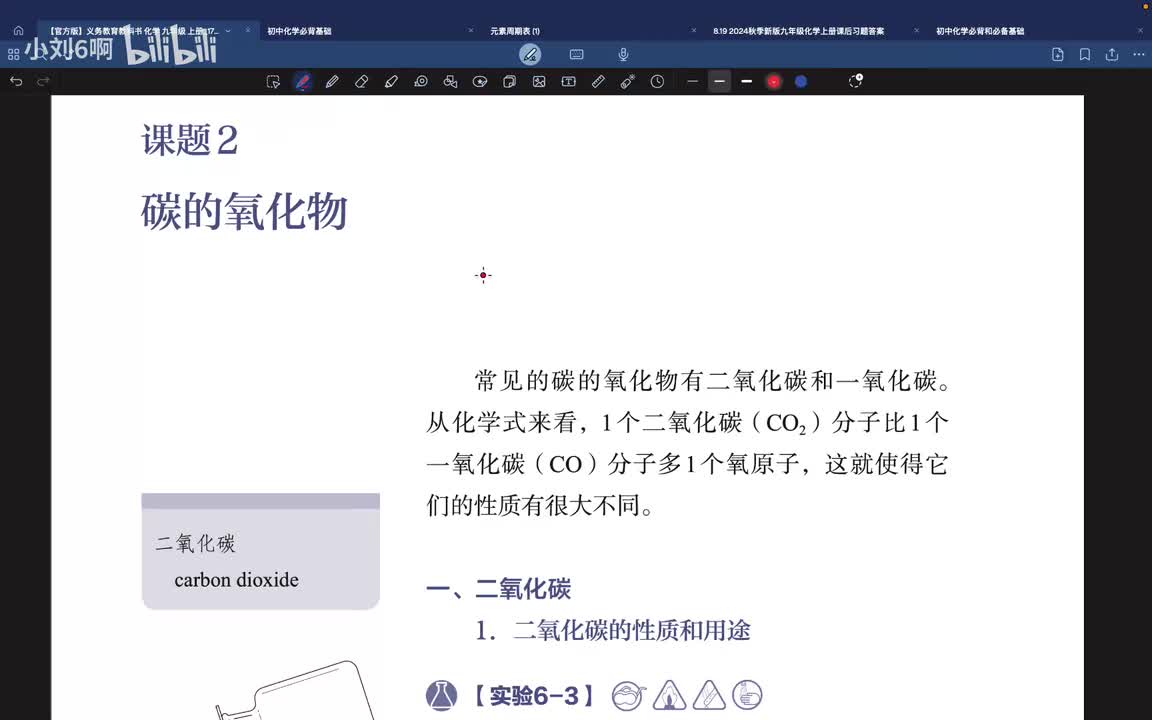The image size is (1152, 720).
Task: Choose the pencil tool
Action: tap(332, 82)
